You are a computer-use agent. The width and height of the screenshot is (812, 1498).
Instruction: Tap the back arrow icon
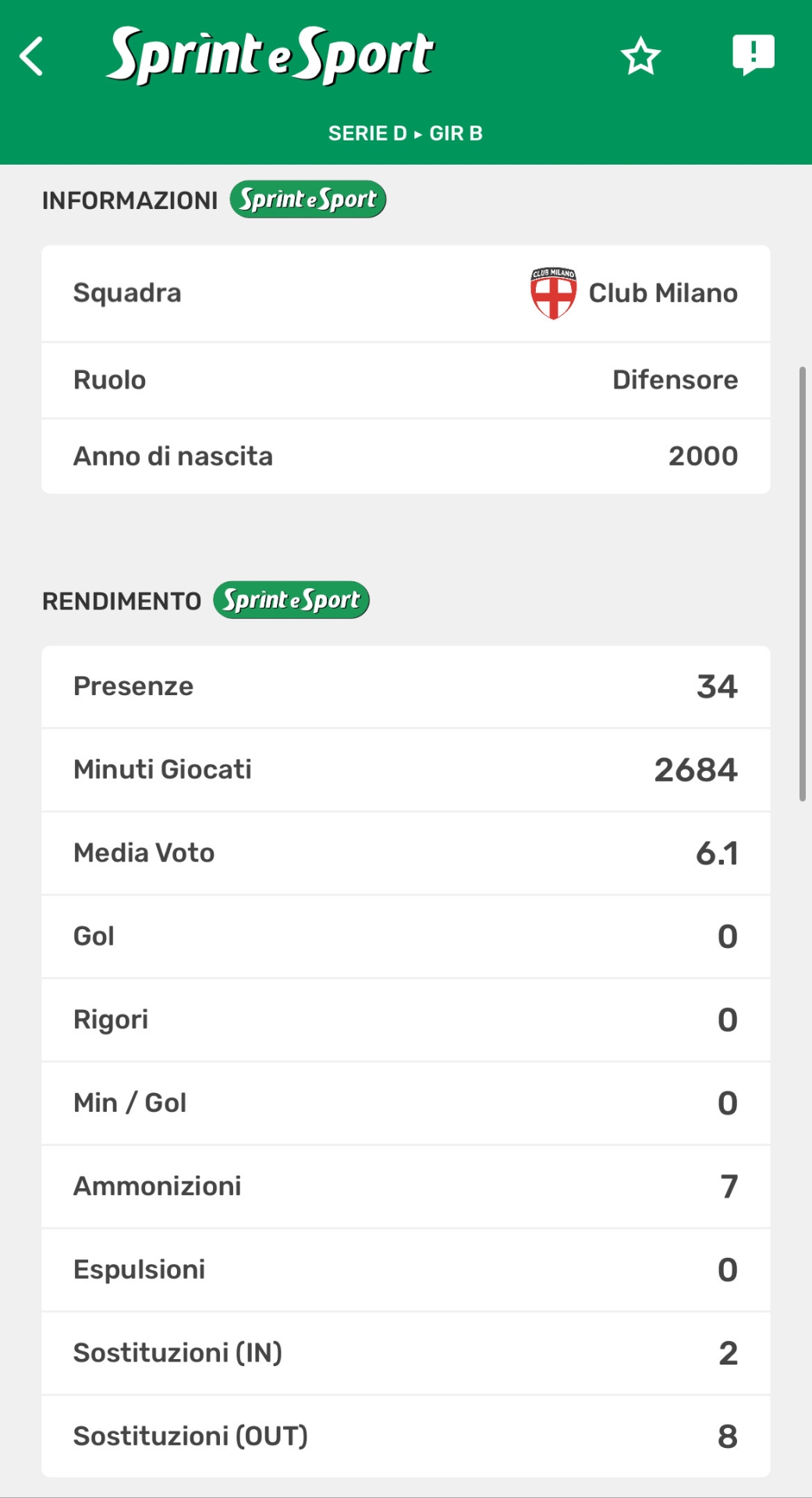pos(31,56)
